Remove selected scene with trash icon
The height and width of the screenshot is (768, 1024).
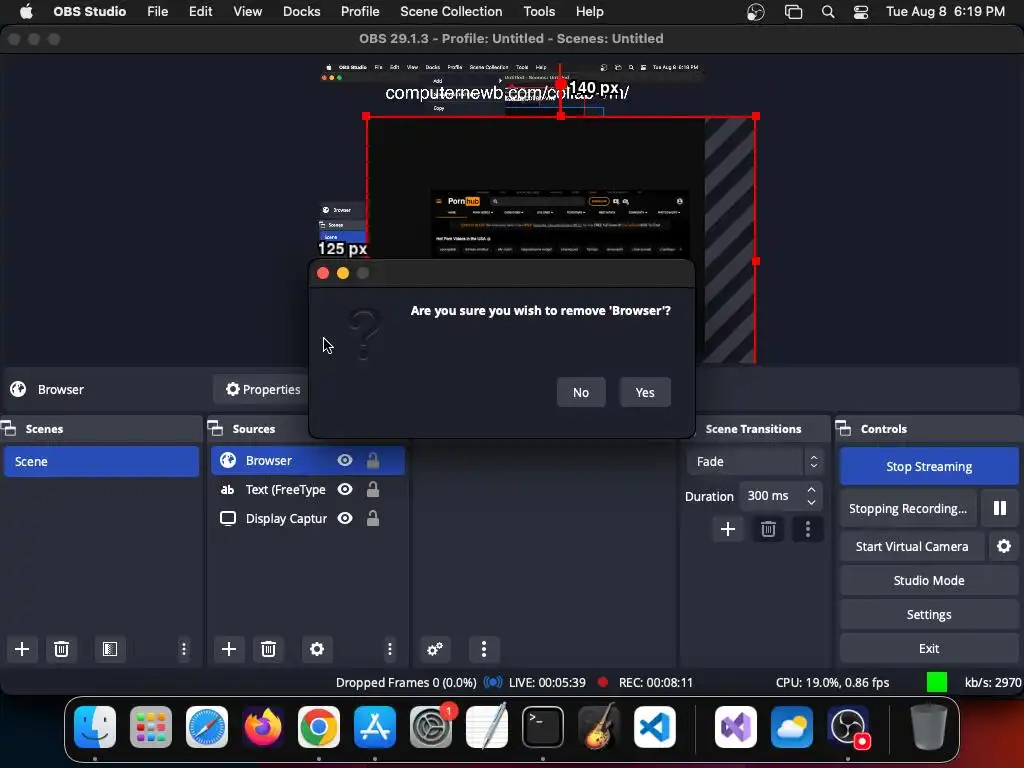[x=61, y=648]
